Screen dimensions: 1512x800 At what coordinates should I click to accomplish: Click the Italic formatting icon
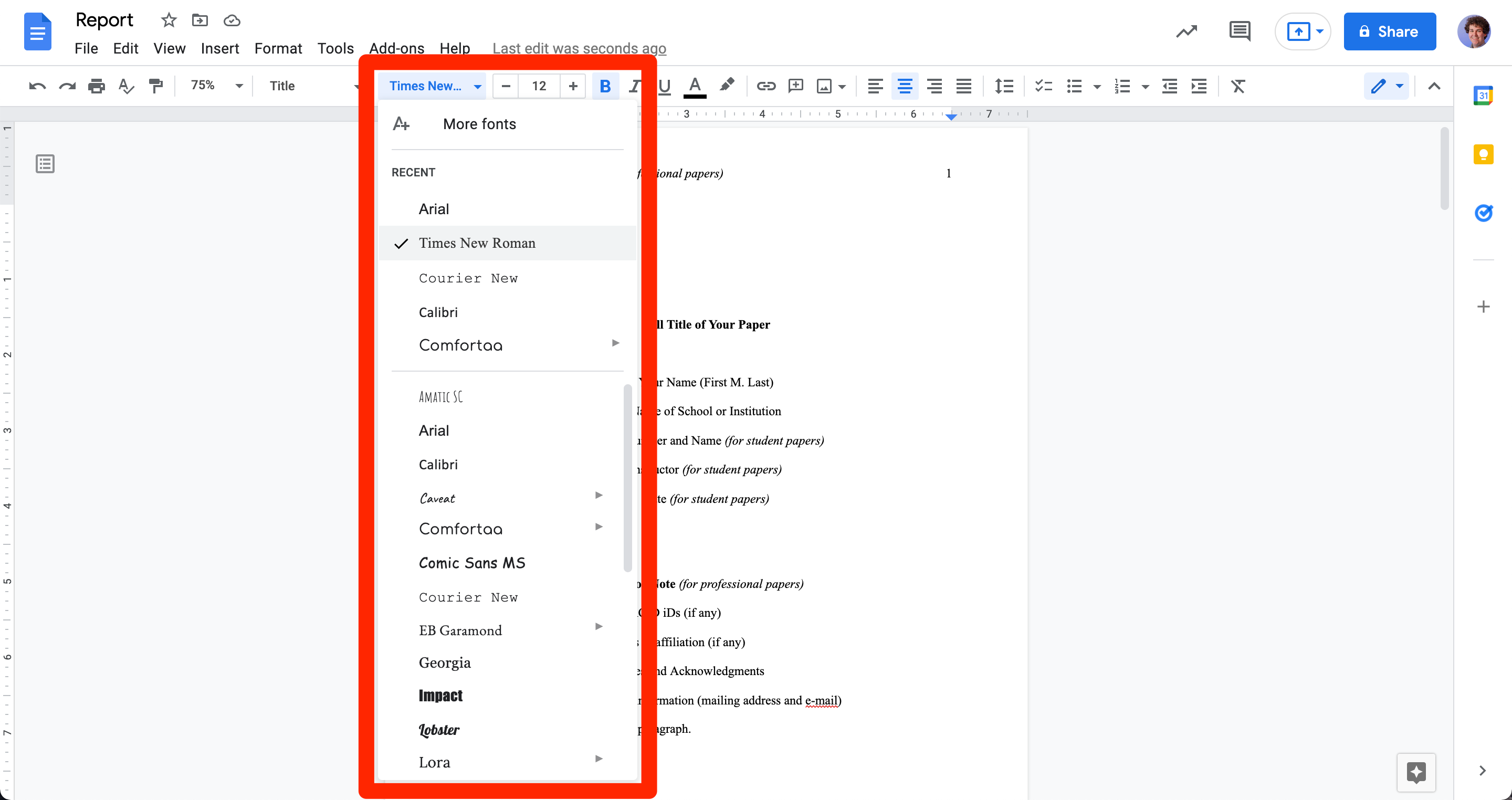pos(634,86)
